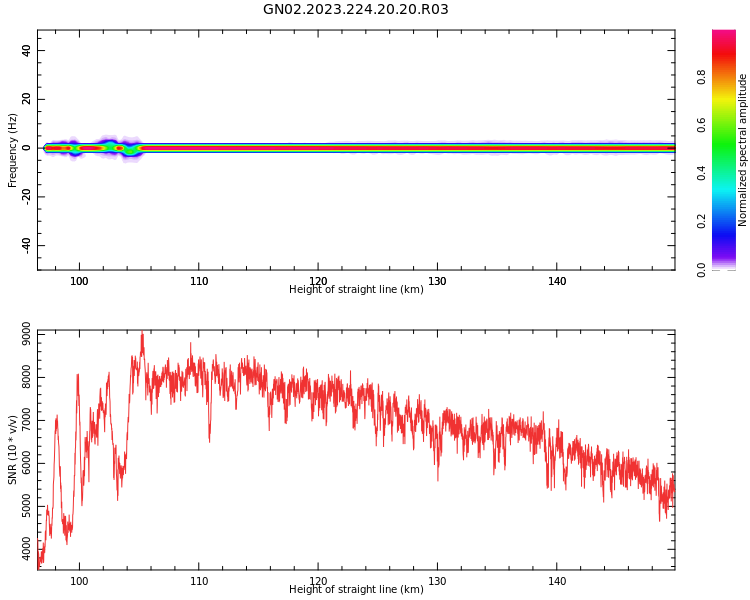Click the red band of colorbar top
Screen dimensions: 750x600
tap(724, 55)
